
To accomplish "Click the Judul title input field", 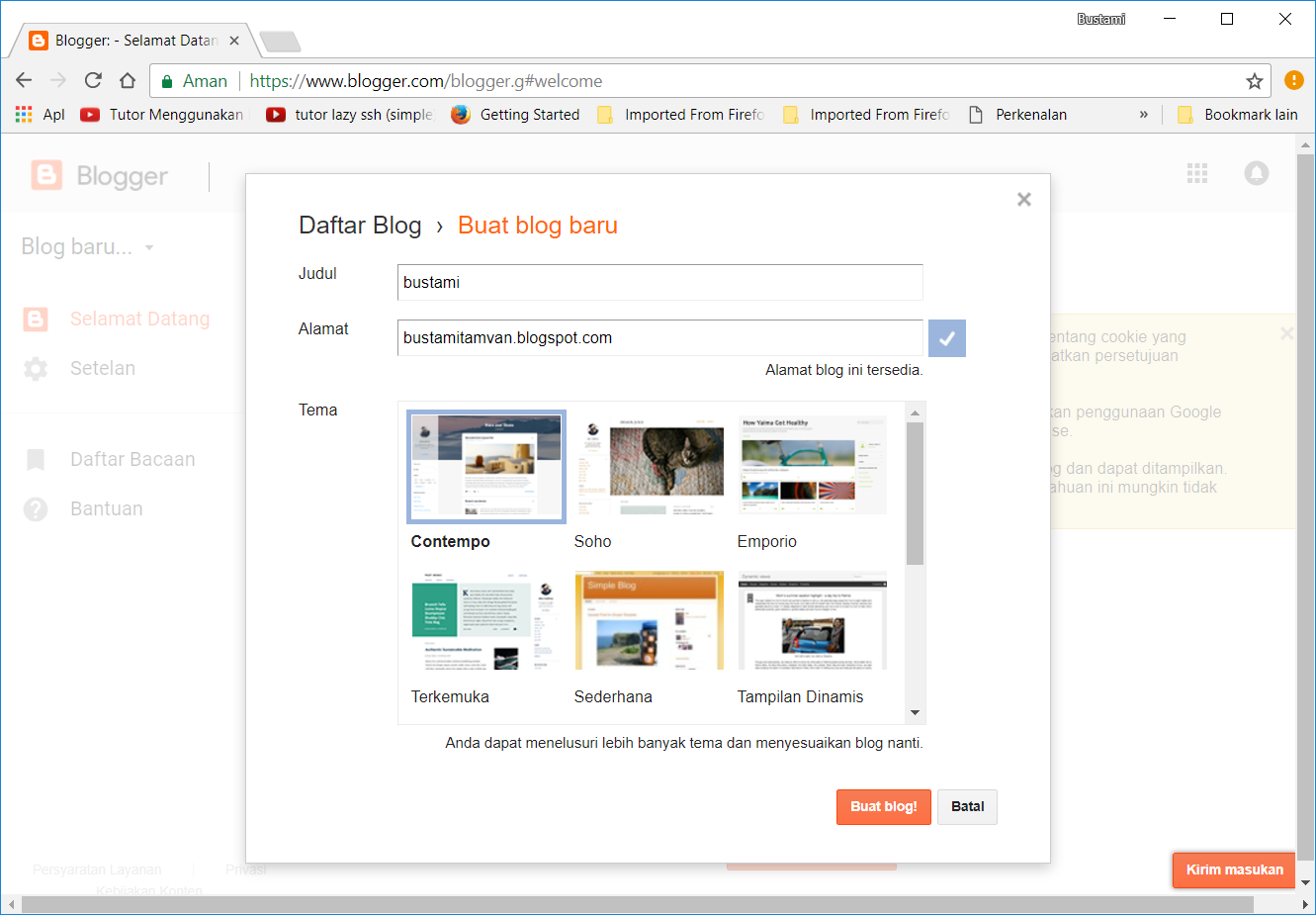I will (660, 282).
